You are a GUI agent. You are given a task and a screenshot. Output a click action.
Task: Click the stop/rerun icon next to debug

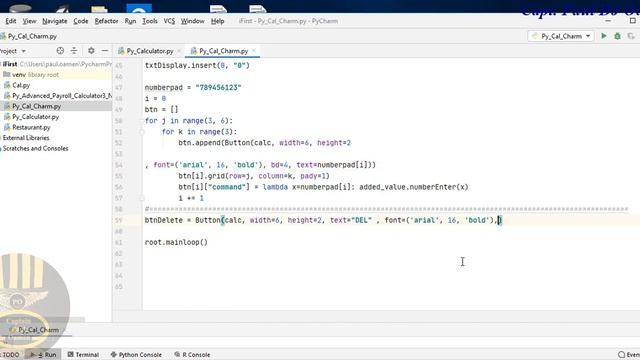pyautogui.click(x=631, y=36)
